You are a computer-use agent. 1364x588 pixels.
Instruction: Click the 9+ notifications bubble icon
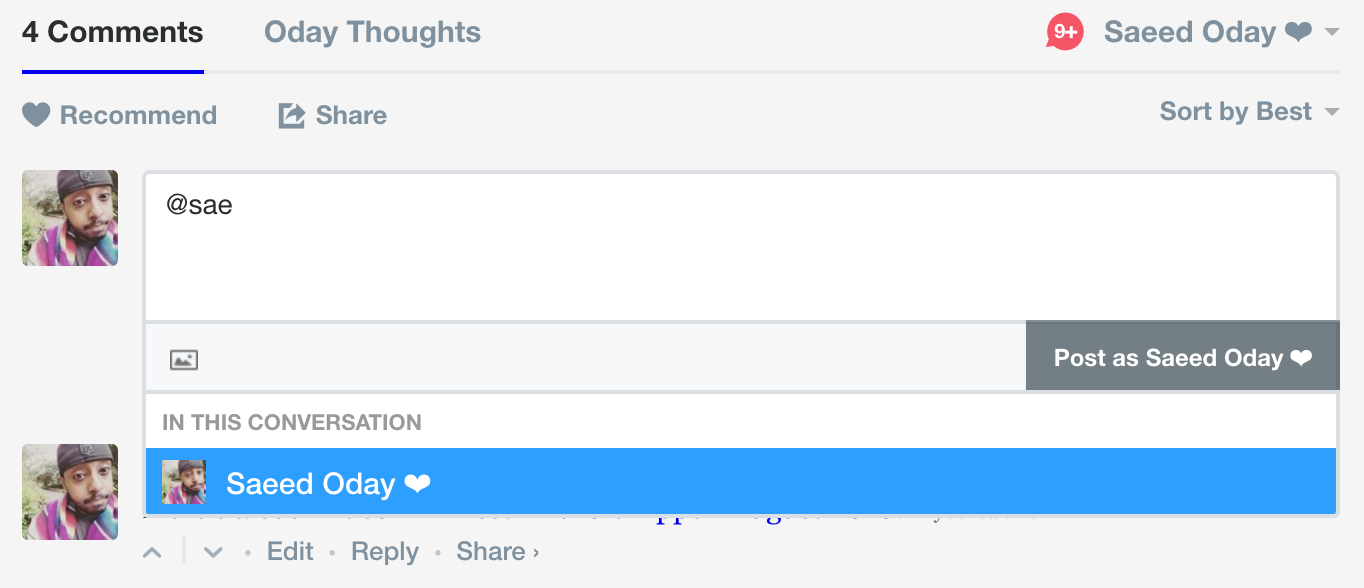tap(1065, 32)
